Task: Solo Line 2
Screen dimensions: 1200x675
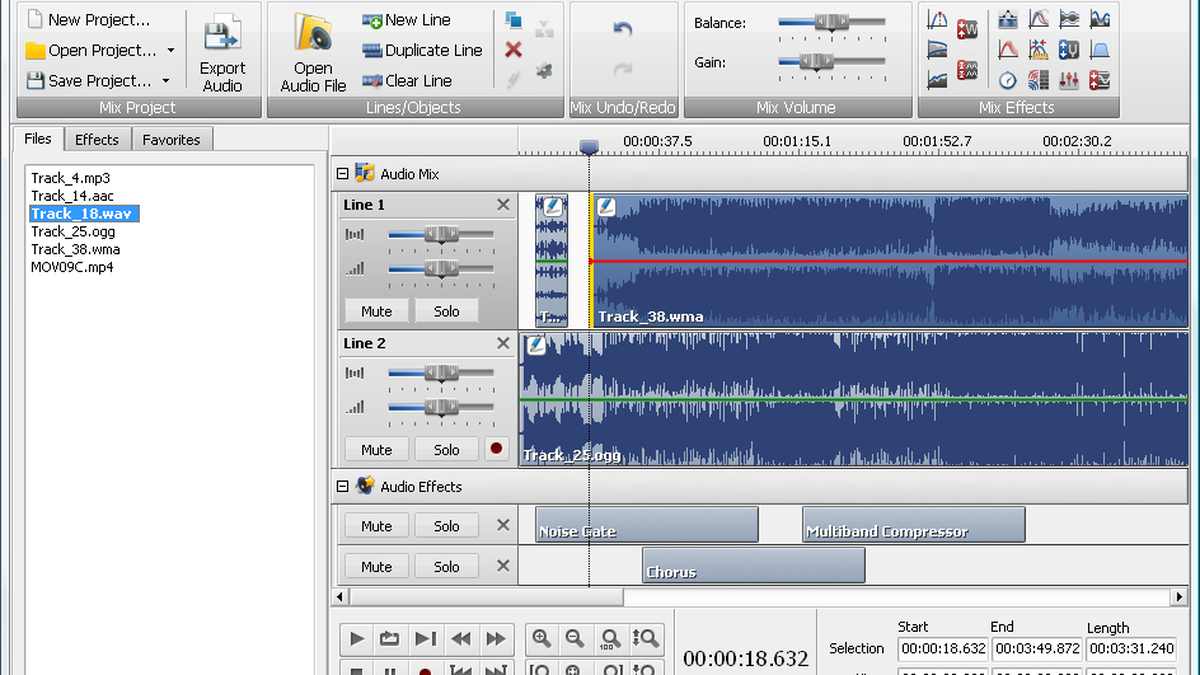Action: coord(446,449)
